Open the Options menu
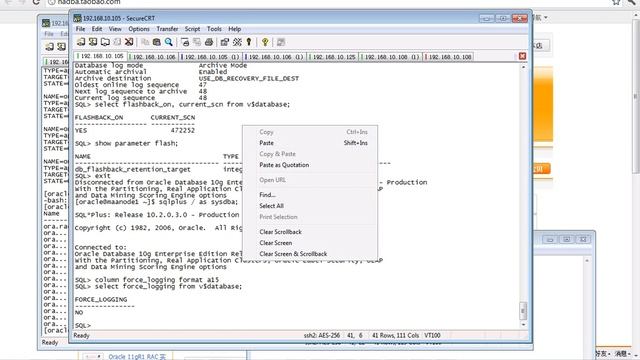 tap(139, 29)
